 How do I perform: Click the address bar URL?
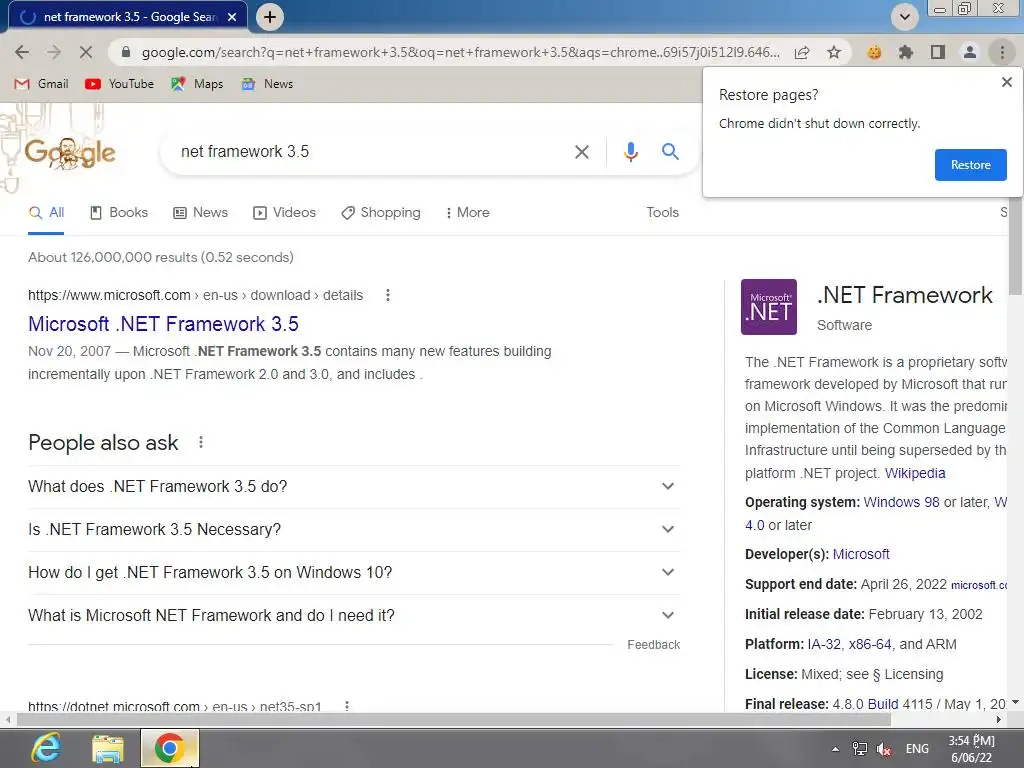[x=460, y=52]
